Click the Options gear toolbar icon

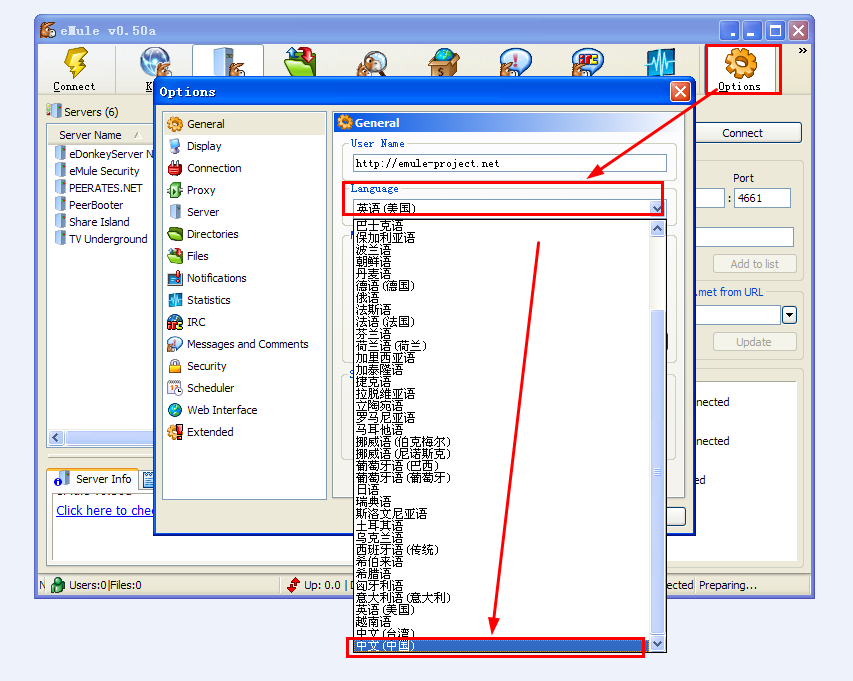click(x=740, y=69)
